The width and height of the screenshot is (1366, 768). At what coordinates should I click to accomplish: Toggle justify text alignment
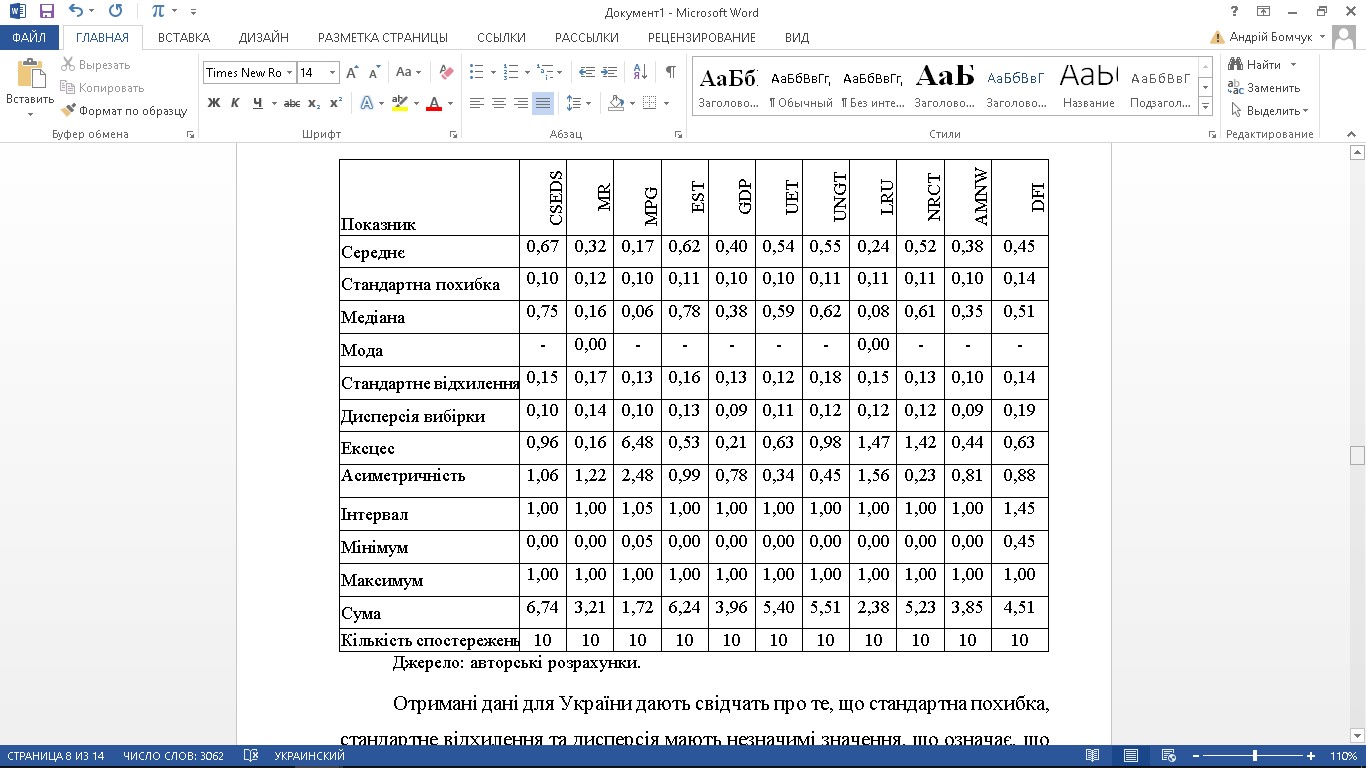[x=542, y=103]
